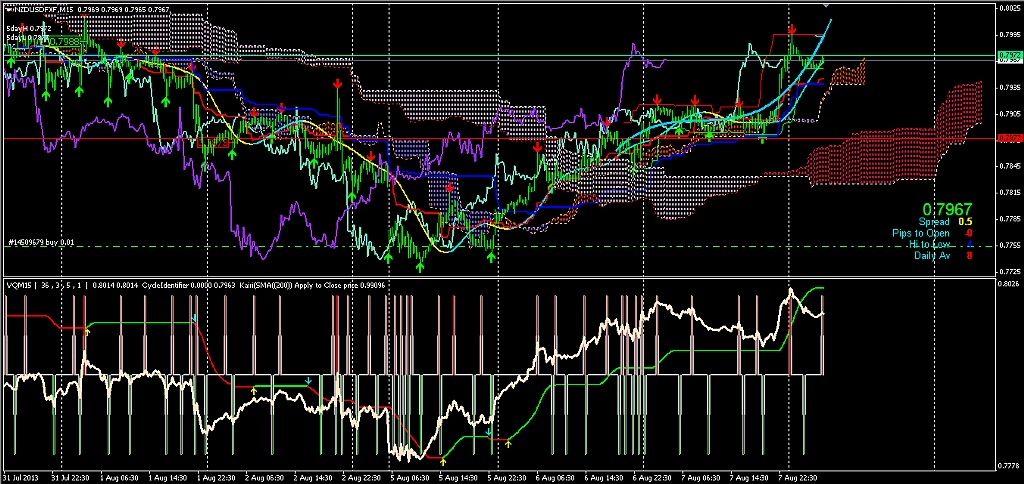The width and height of the screenshot is (1024, 484).
Task: Click the 0.7995 price axis label
Action: [1010, 34]
